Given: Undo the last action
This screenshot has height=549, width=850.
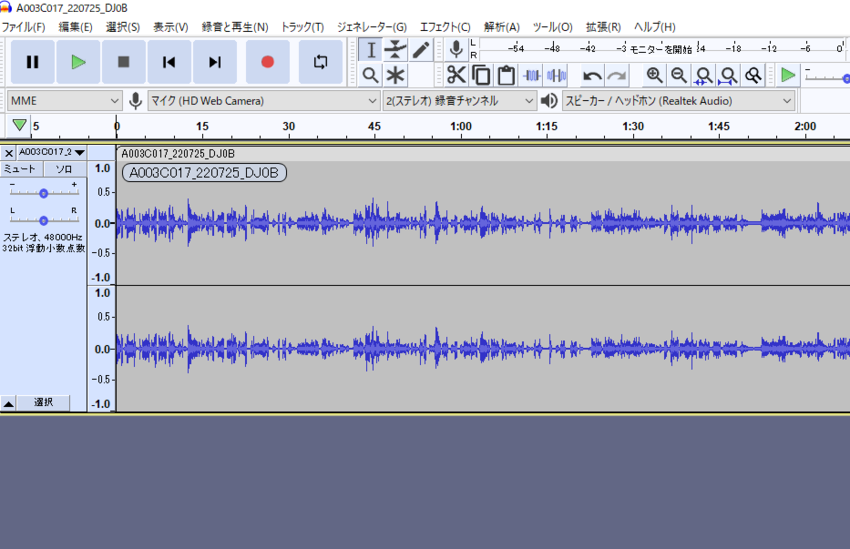Looking at the screenshot, I should [592, 75].
